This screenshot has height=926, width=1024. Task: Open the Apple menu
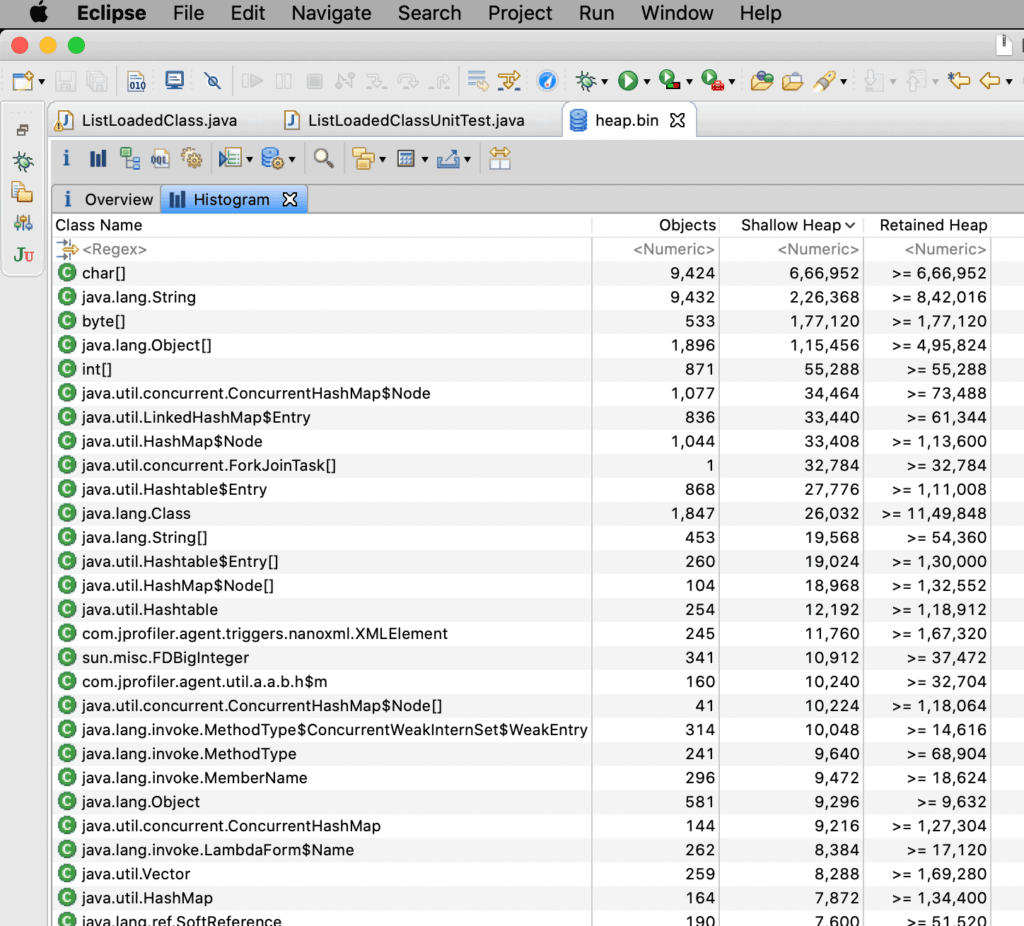[x=39, y=12]
